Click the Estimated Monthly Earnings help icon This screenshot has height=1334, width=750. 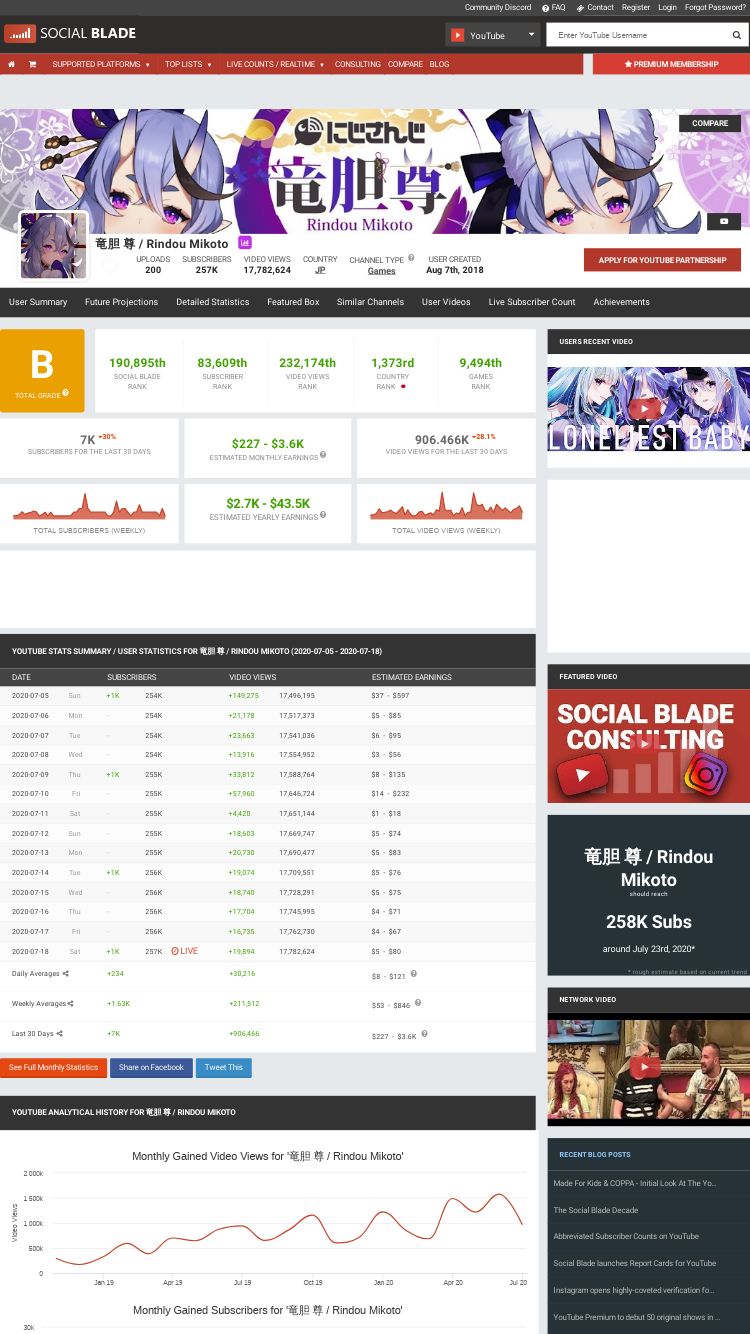(x=323, y=455)
